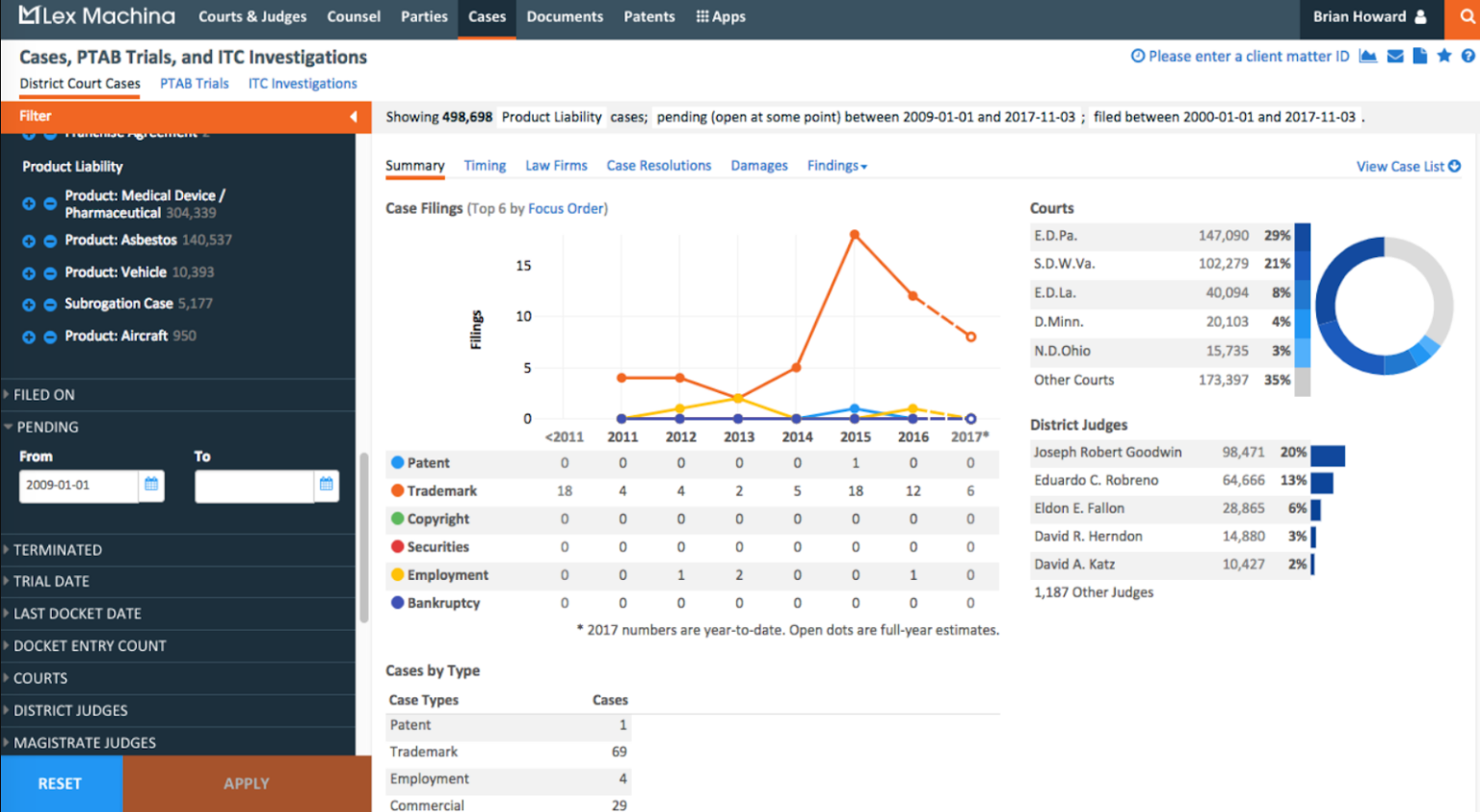Screen dimensions: 1480x812
Task: Switch to the PTAB Trials tab
Action: [x=194, y=84]
